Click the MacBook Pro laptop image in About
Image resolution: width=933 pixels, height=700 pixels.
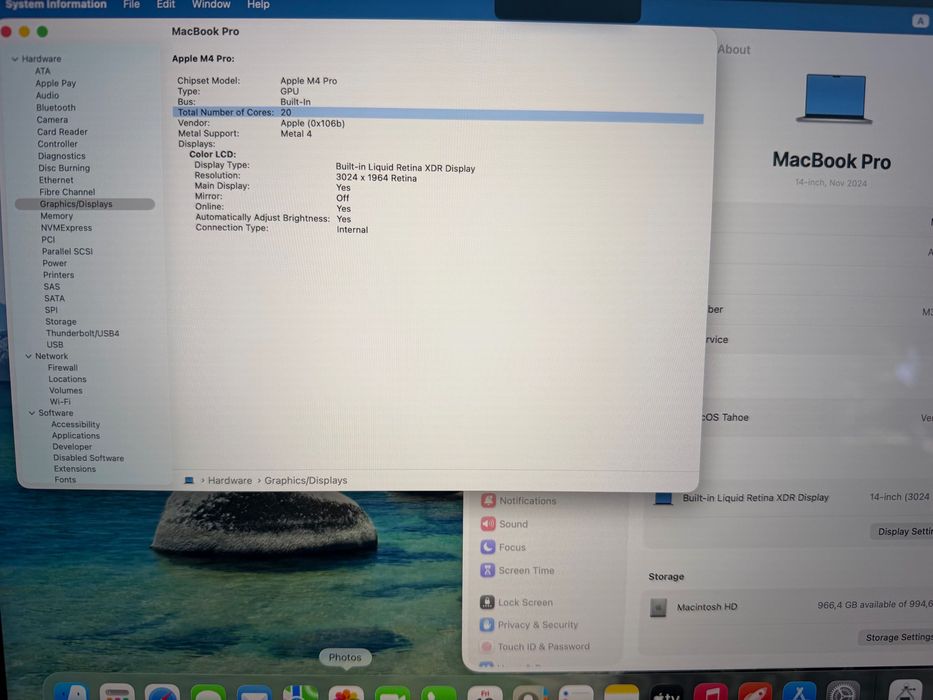click(834, 98)
